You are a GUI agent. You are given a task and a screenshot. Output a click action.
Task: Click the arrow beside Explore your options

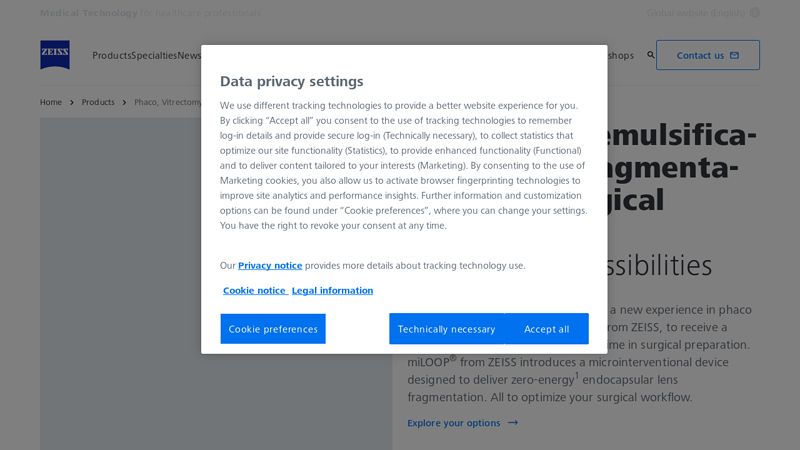tap(513, 423)
